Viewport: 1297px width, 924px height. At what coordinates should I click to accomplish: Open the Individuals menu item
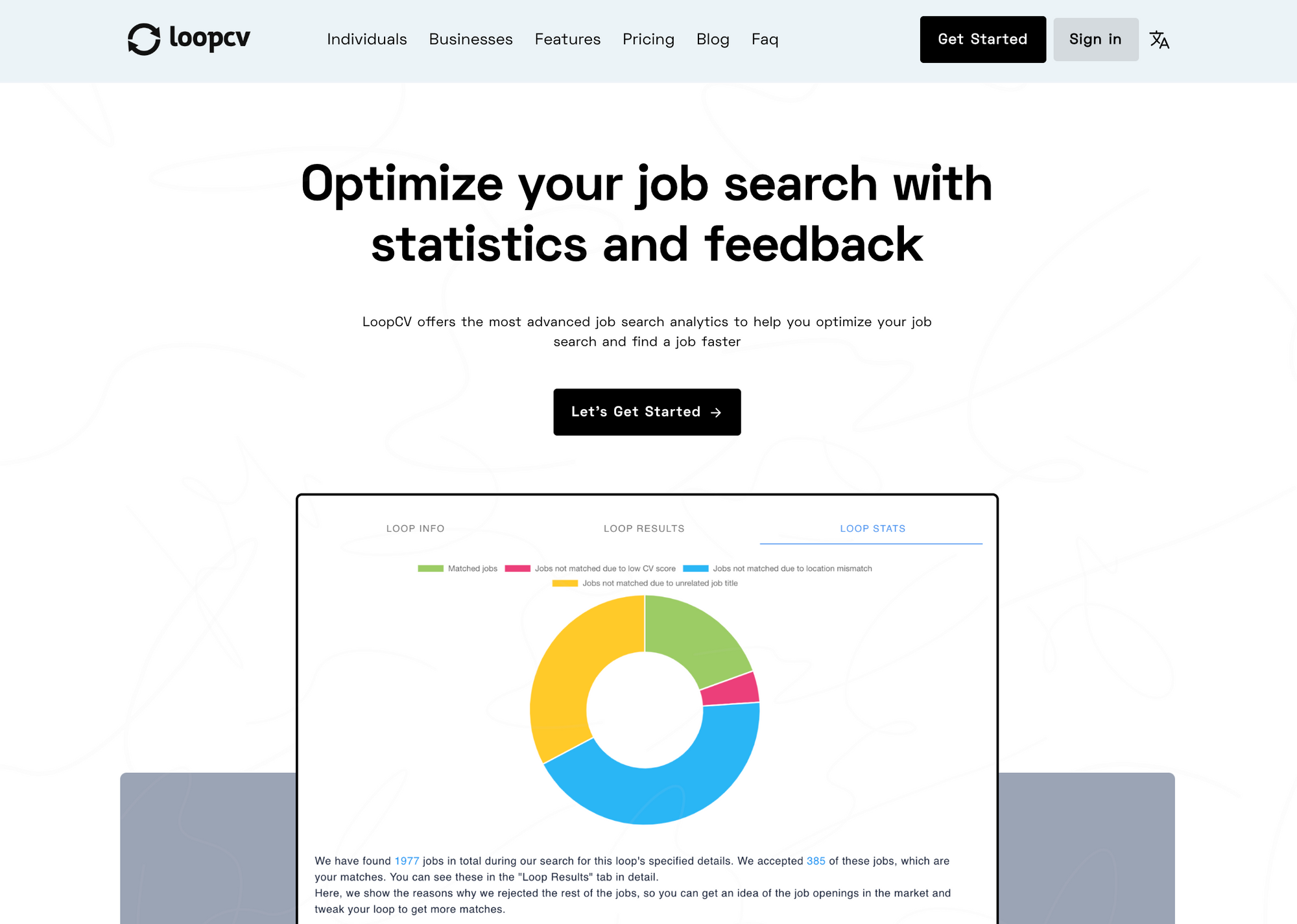(367, 39)
